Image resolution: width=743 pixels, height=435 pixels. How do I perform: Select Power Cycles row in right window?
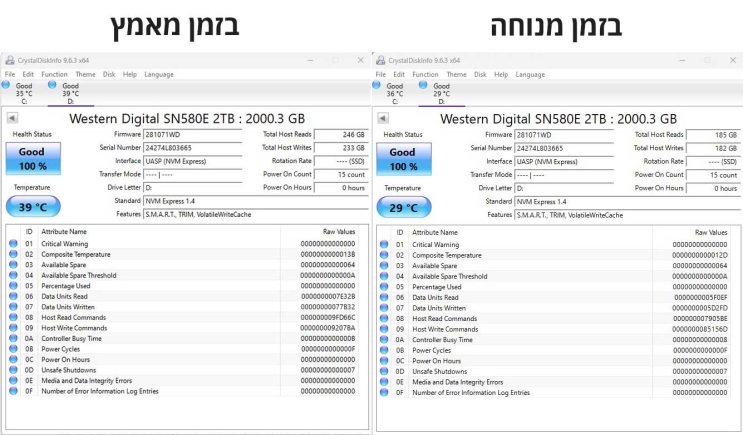point(553,350)
